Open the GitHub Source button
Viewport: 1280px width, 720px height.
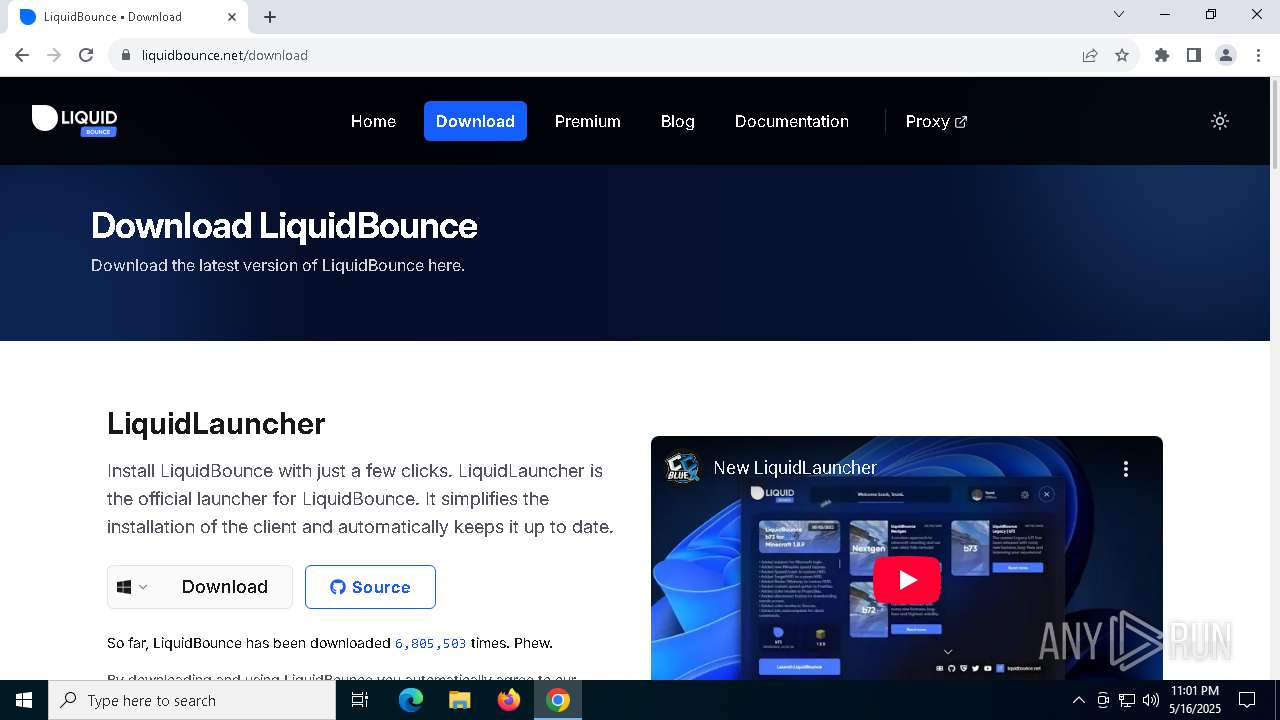coord(370,587)
